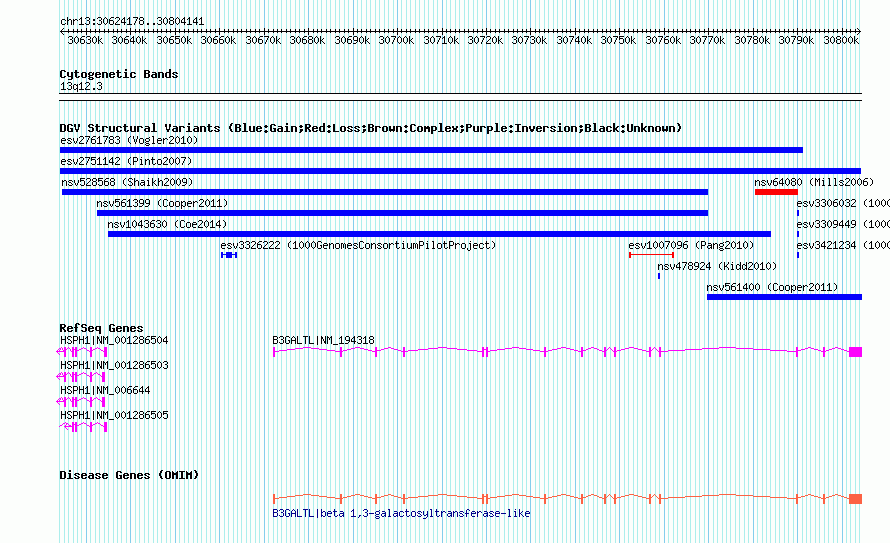Click the B3GALTL|NM_194318 RefSeq gene model
Viewport: 890px width, 543px height.
coord(568,352)
